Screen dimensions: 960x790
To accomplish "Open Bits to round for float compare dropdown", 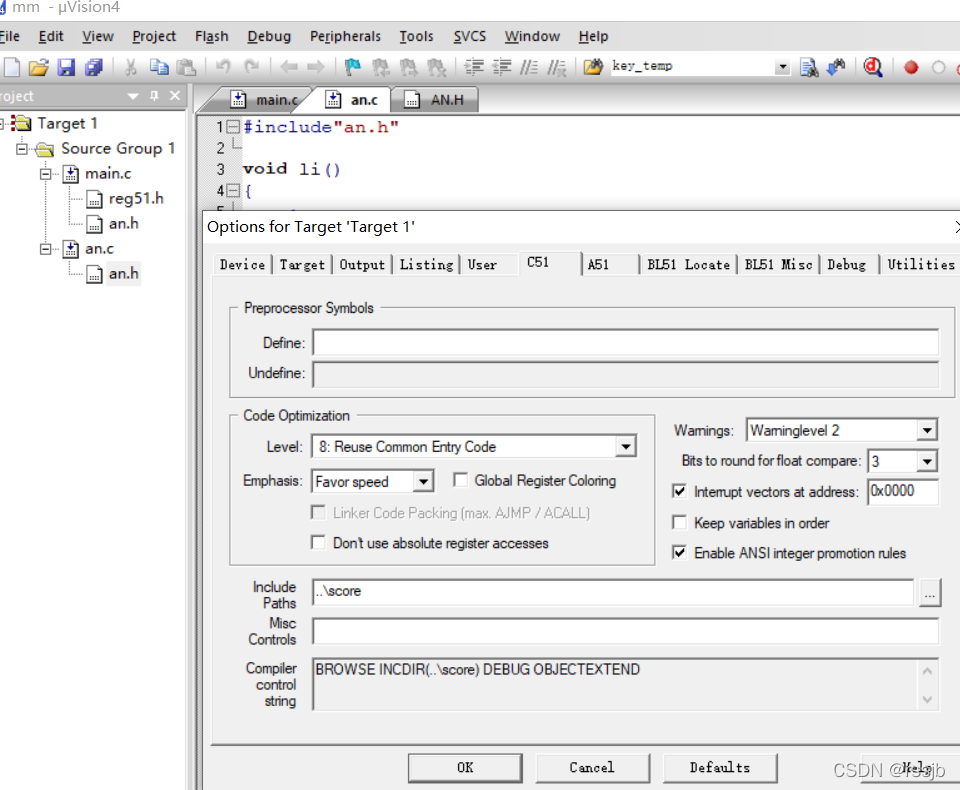I will pos(927,461).
